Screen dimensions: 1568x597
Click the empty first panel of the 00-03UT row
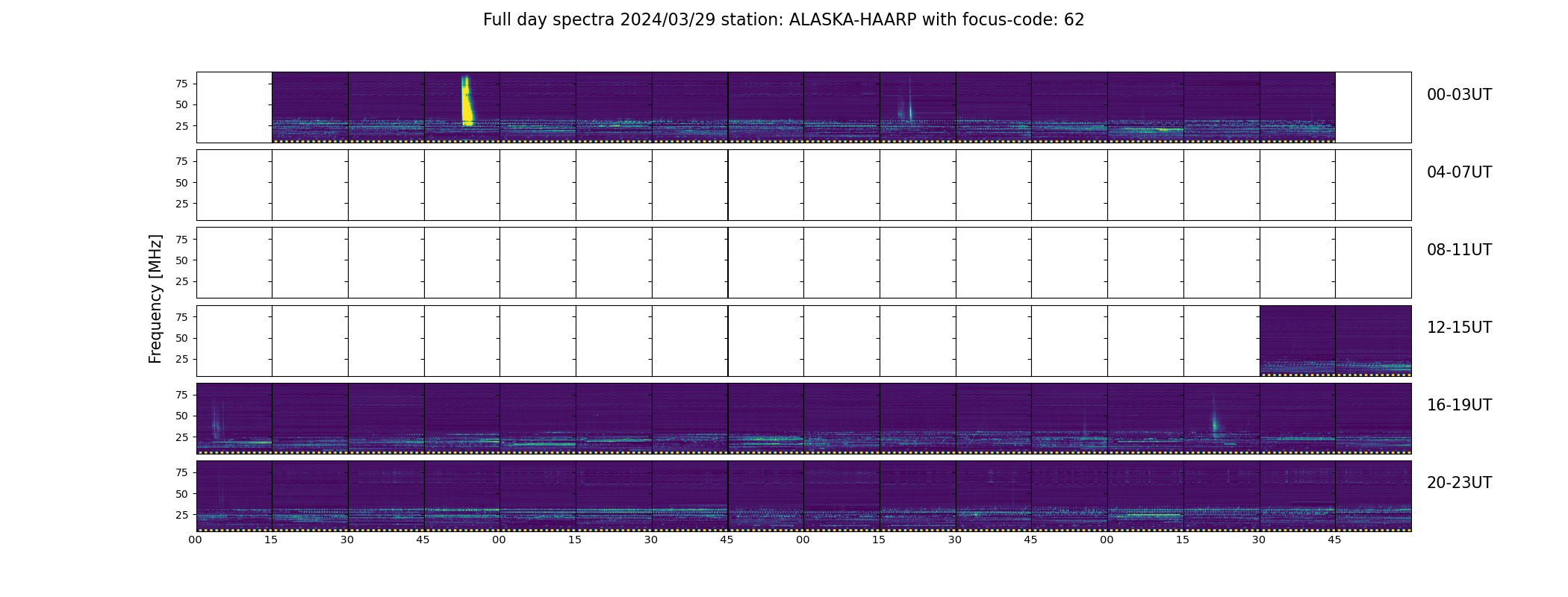click(x=234, y=107)
